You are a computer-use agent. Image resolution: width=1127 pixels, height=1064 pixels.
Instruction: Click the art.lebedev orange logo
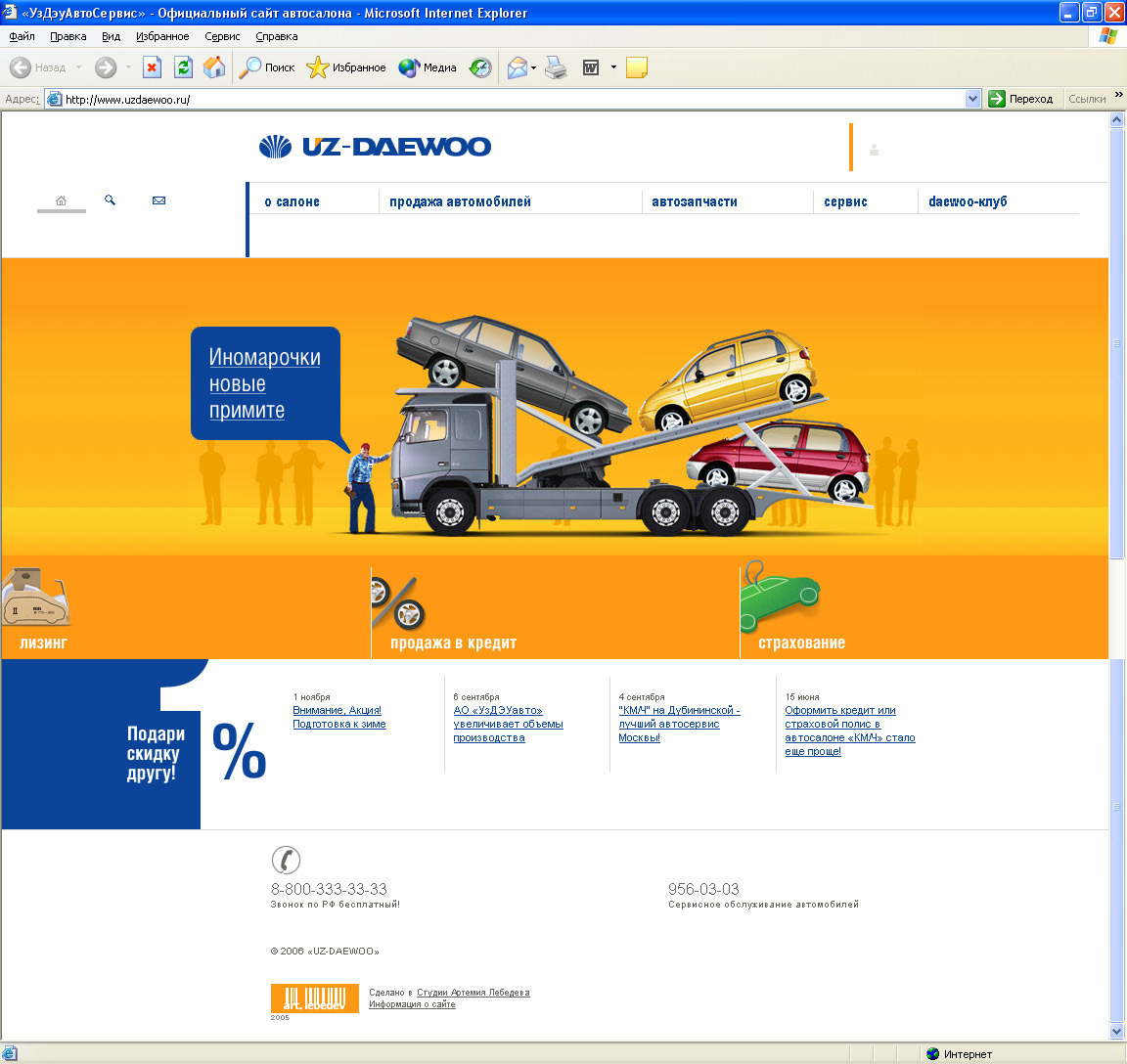tap(315, 997)
